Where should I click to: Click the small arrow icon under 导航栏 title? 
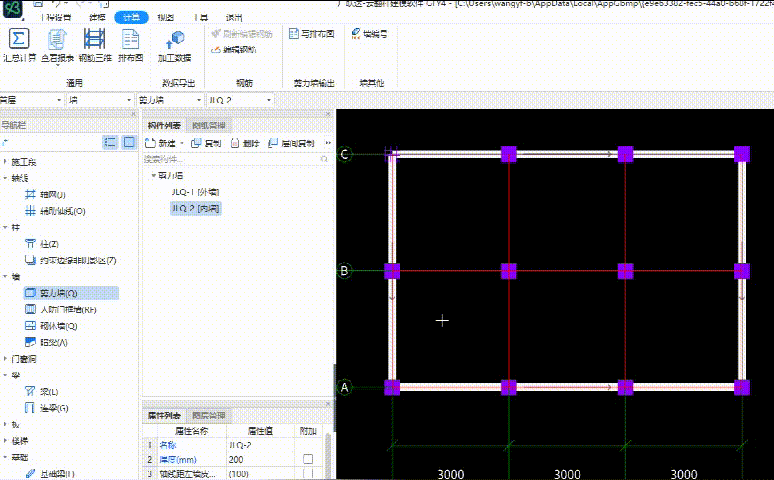pyautogui.click(x=5, y=143)
